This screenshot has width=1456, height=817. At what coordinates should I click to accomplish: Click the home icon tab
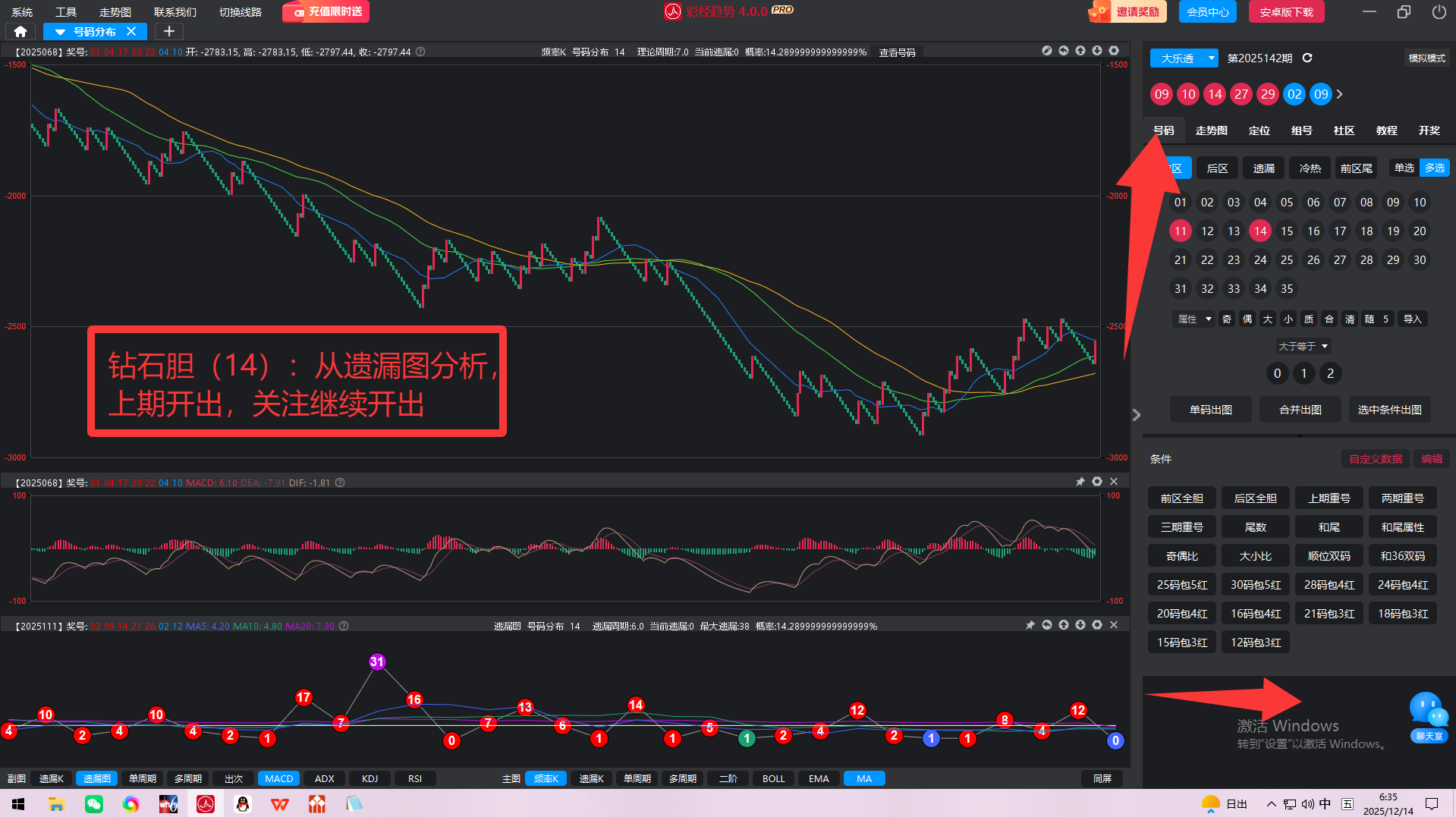pos(20,31)
